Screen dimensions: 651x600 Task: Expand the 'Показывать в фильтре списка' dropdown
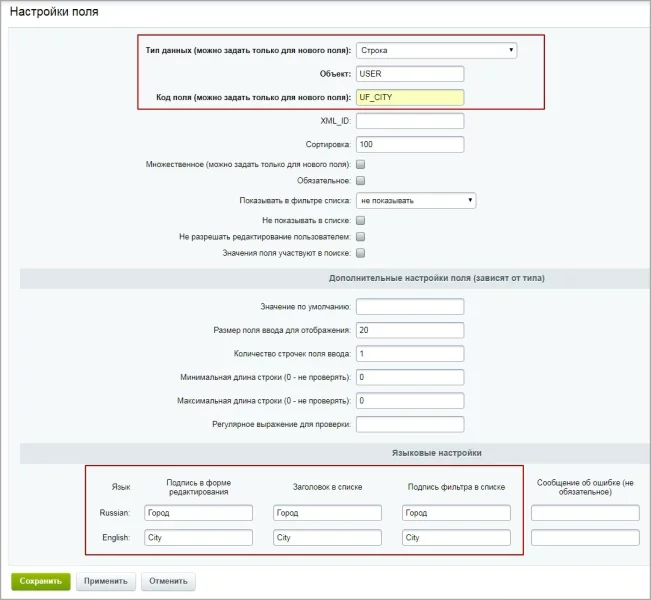coord(415,201)
